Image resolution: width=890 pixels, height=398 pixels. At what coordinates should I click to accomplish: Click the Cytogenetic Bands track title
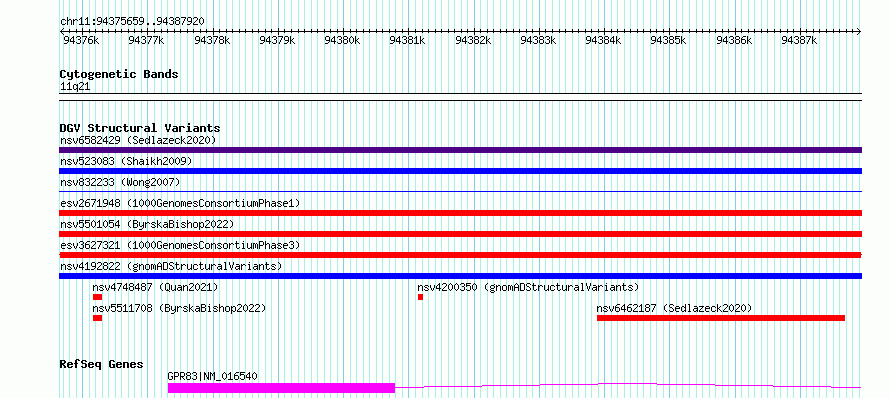point(119,74)
